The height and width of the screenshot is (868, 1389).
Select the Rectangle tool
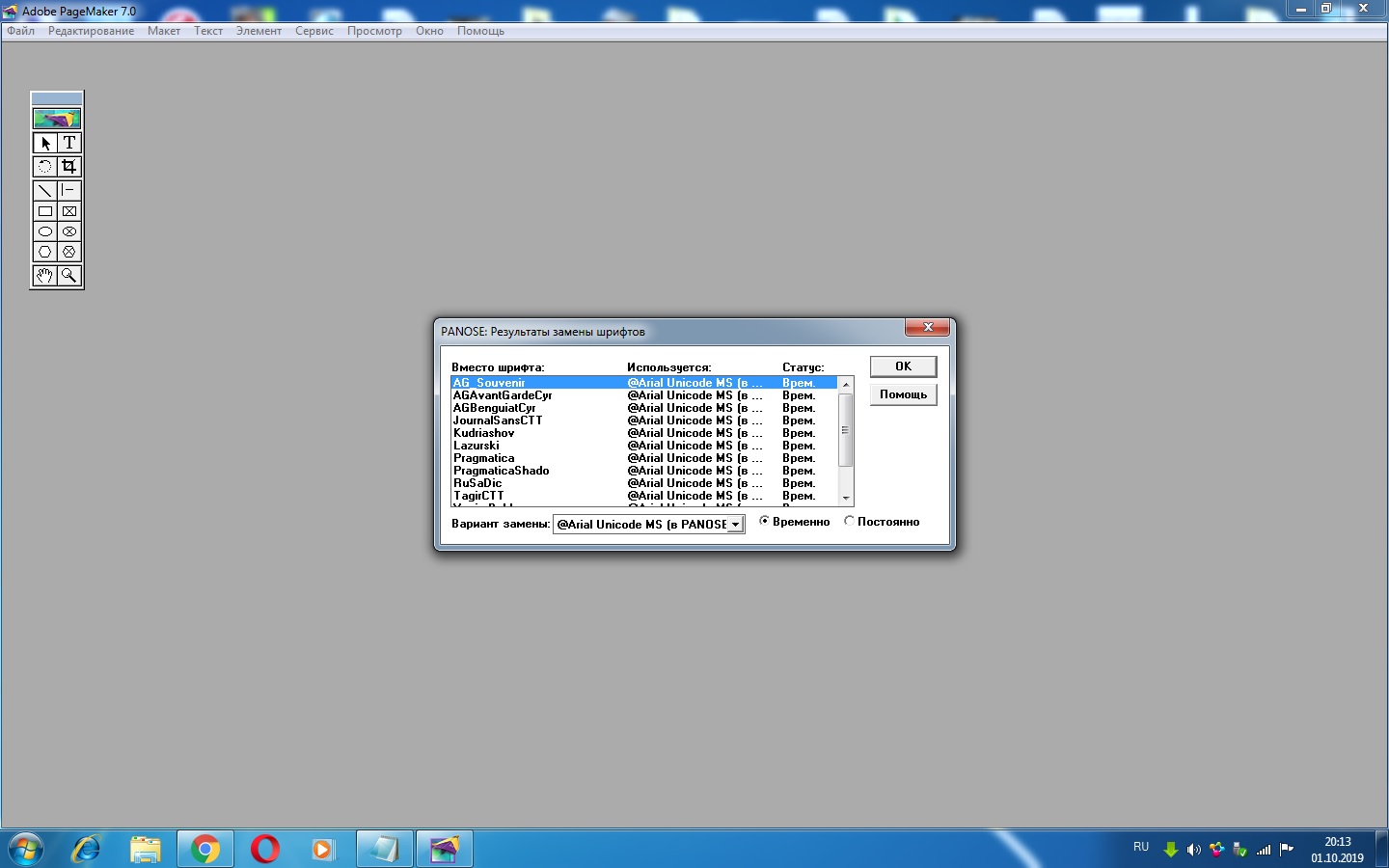click(45, 211)
